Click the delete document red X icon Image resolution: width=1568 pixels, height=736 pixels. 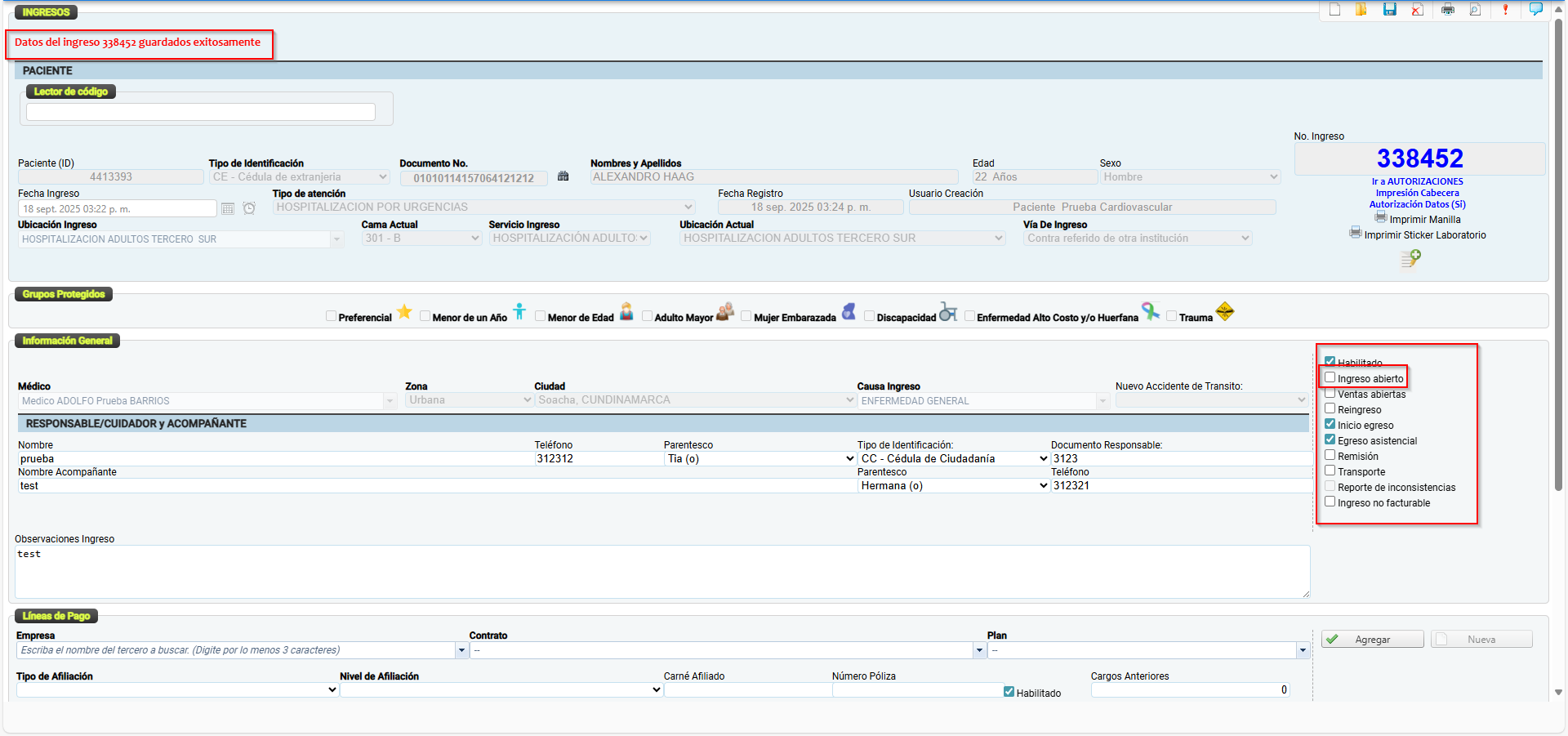pyautogui.click(x=1418, y=10)
